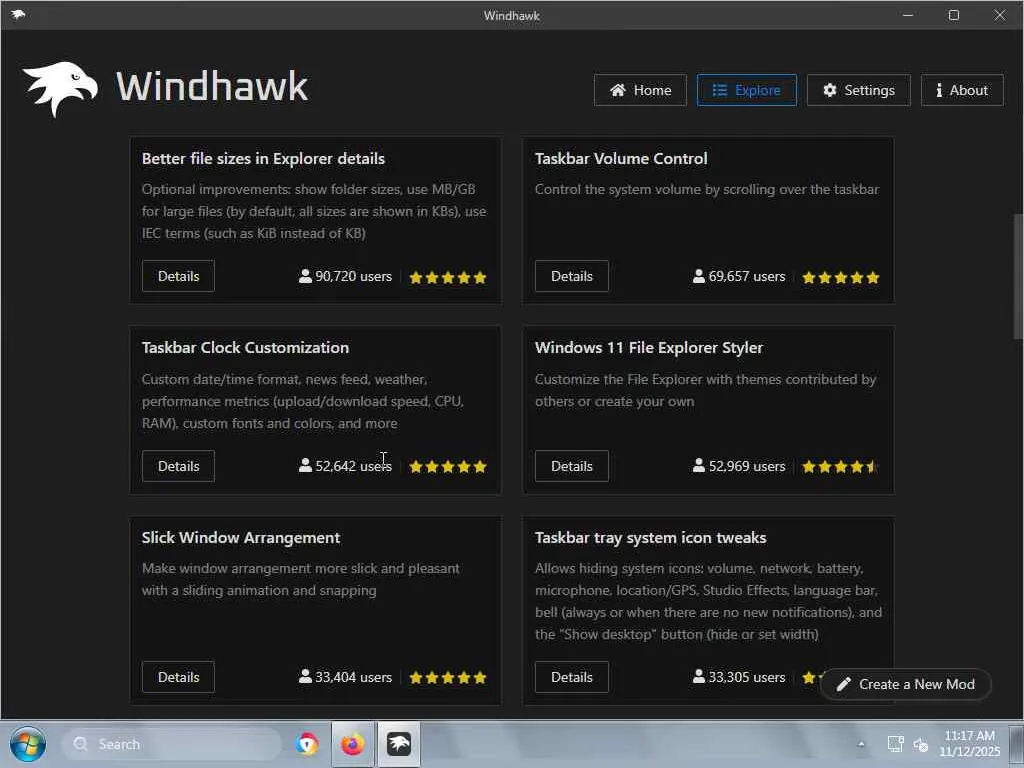Click user icon beside 33,305 users

pos(699,677)
